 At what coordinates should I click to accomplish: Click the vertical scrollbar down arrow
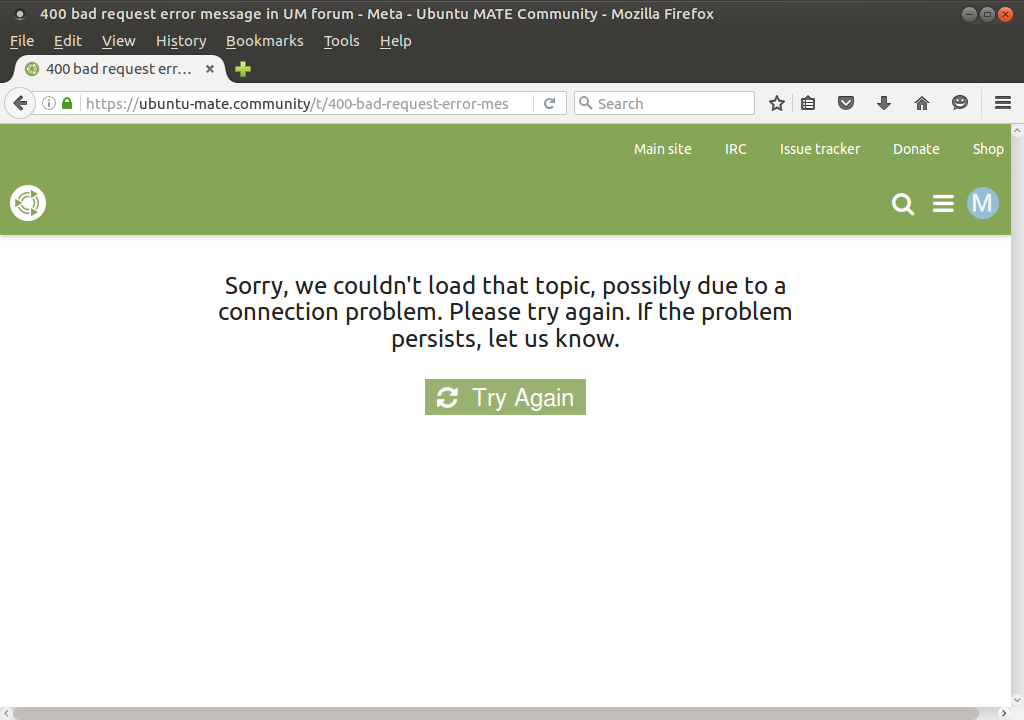point(1017,700)
